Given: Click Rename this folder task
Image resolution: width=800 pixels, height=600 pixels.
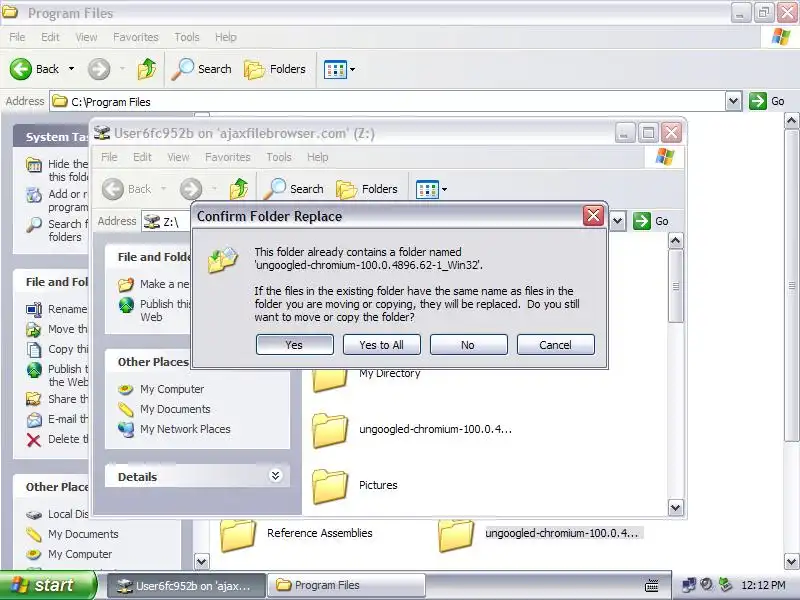Looking at the screenshot, I should click(x=57, y=309).
